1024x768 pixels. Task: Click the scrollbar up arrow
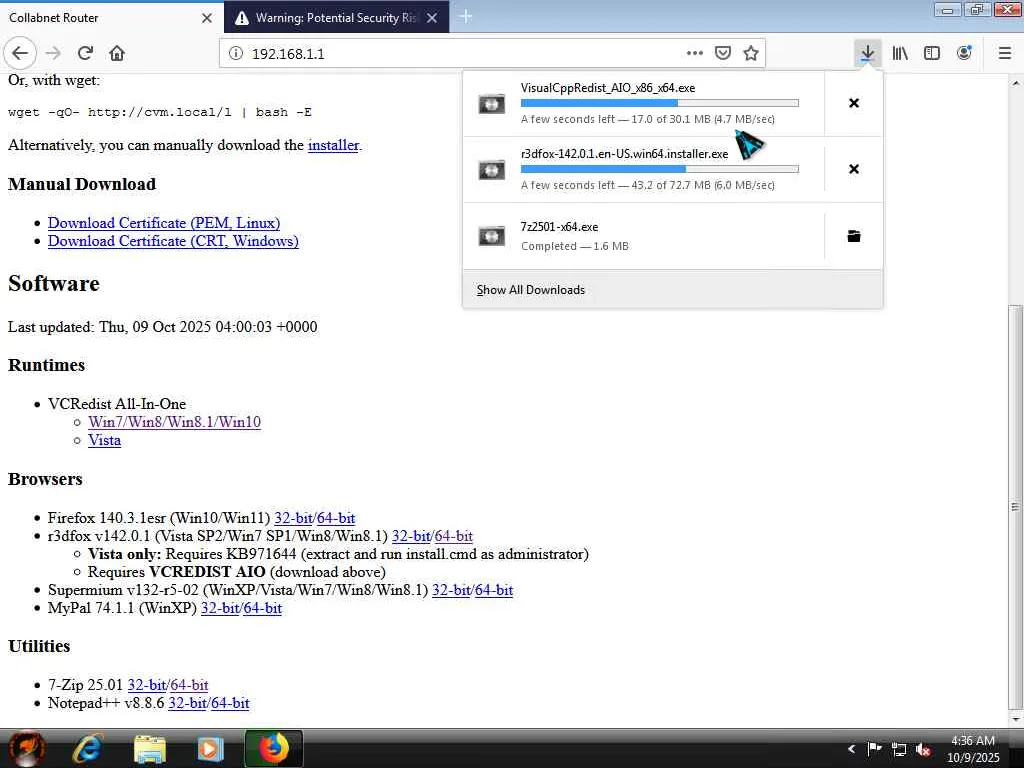[1015, 83]
